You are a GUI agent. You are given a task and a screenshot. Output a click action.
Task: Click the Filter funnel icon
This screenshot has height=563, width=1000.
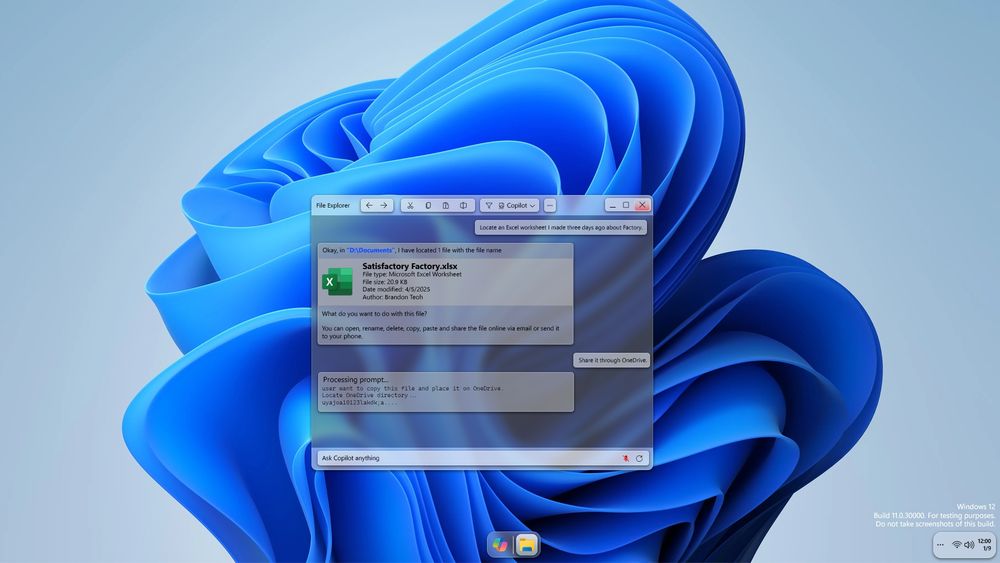489,205
